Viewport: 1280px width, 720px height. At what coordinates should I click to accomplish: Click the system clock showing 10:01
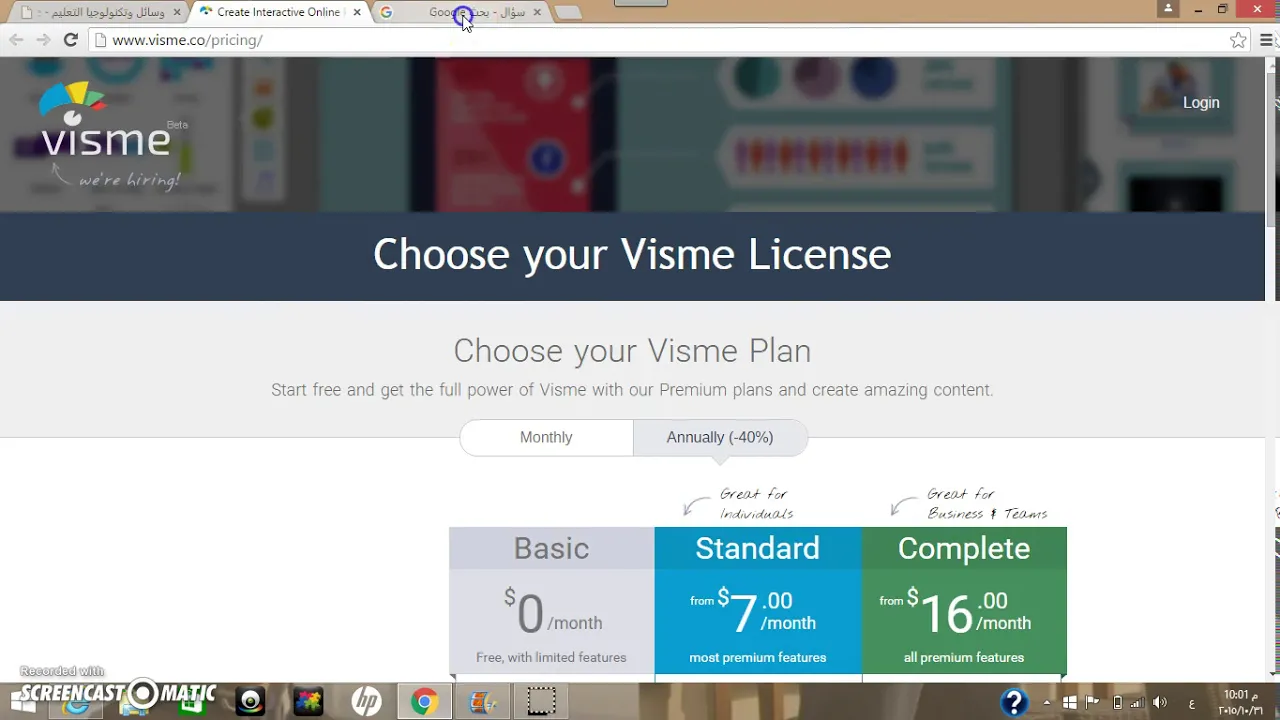click(x=1241, y=702)
